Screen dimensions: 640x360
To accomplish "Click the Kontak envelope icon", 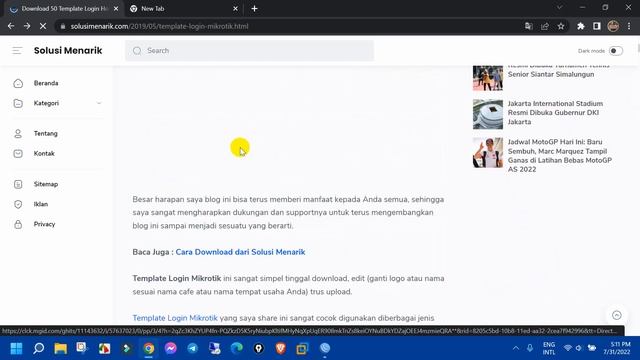I will [18, 153].
